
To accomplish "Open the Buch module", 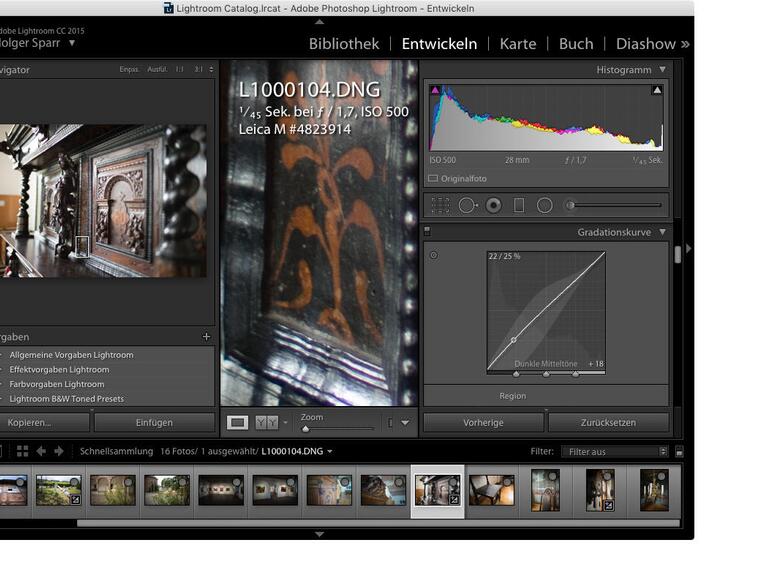I will click(x=576, y=44).
